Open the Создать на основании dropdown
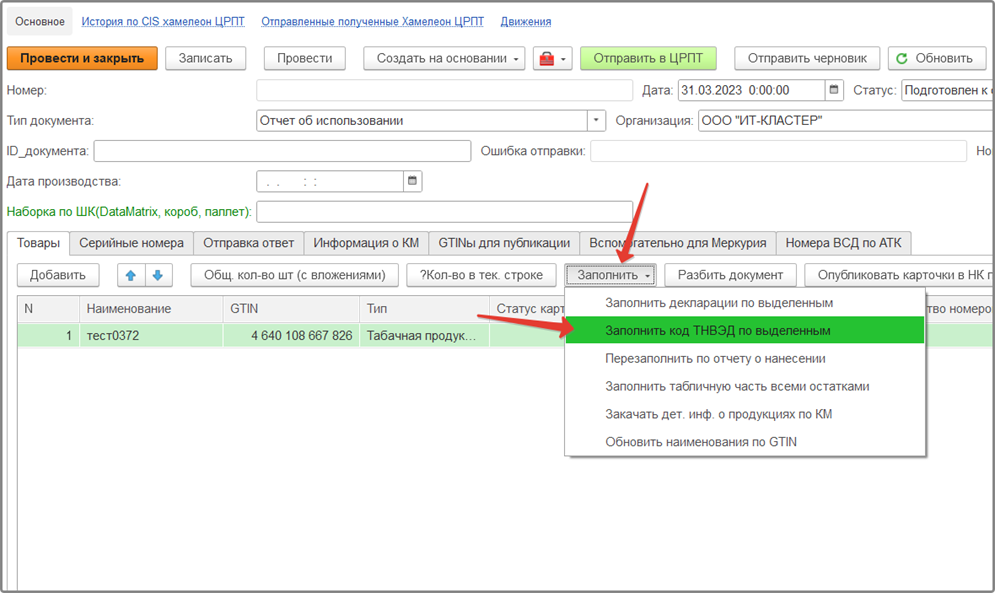 point(444,58)
